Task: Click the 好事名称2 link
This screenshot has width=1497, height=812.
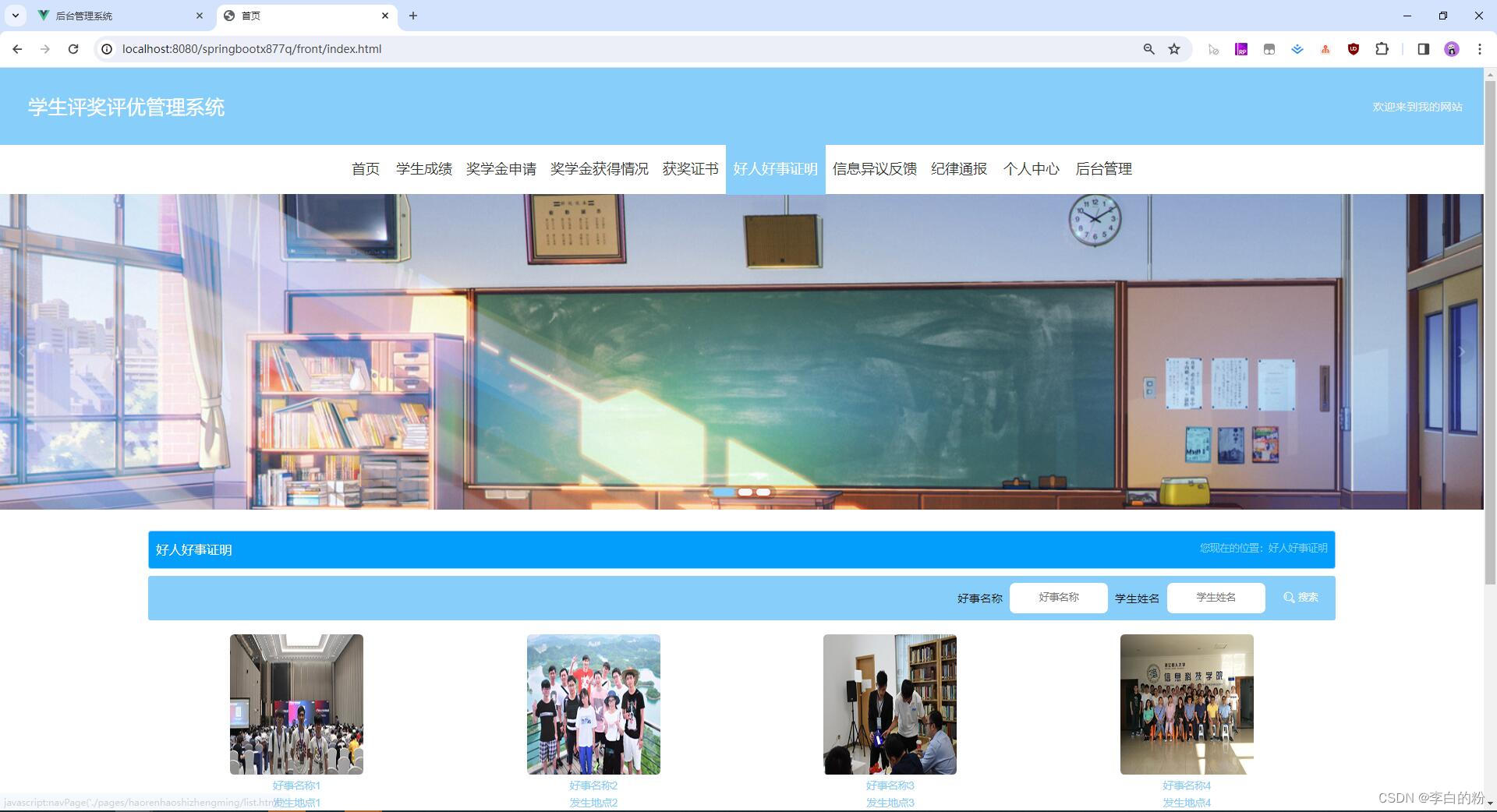Action: 593,786
